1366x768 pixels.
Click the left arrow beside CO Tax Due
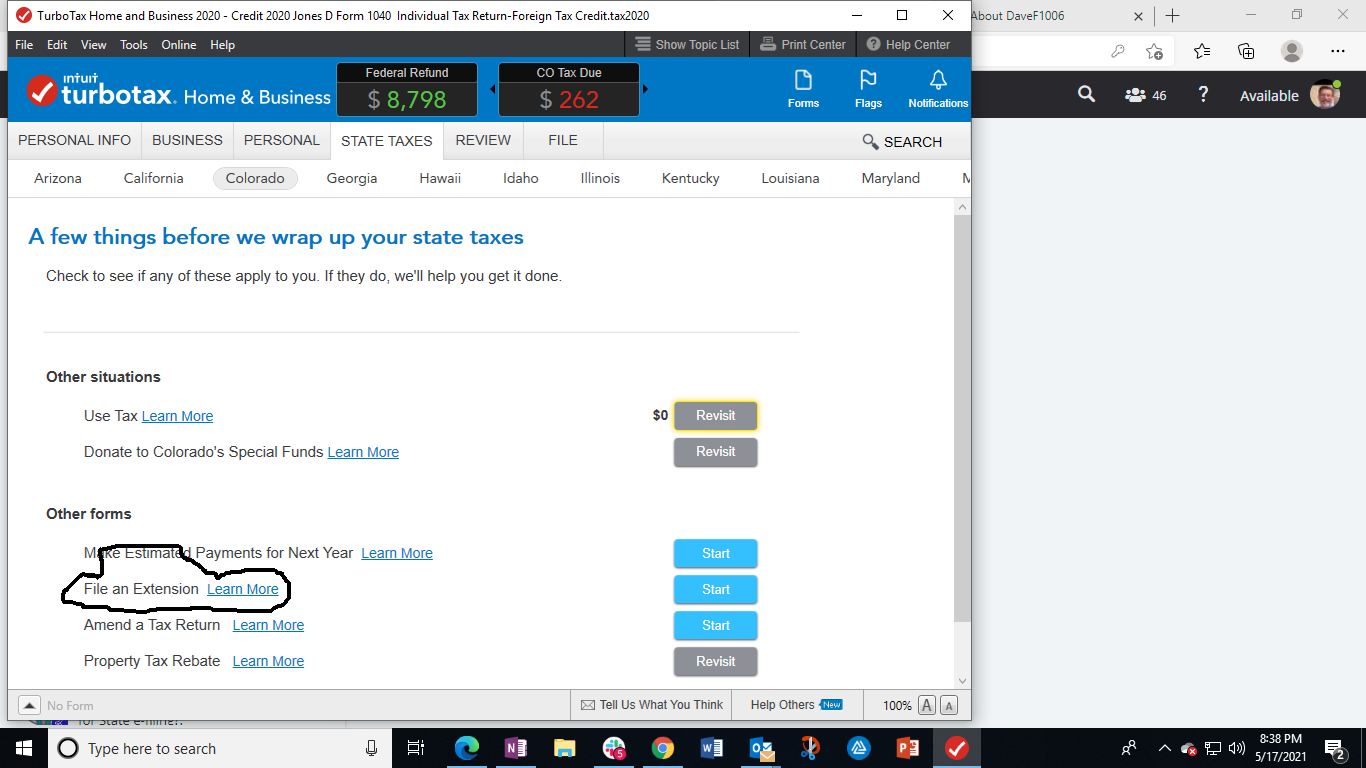(x=492, y=89)
